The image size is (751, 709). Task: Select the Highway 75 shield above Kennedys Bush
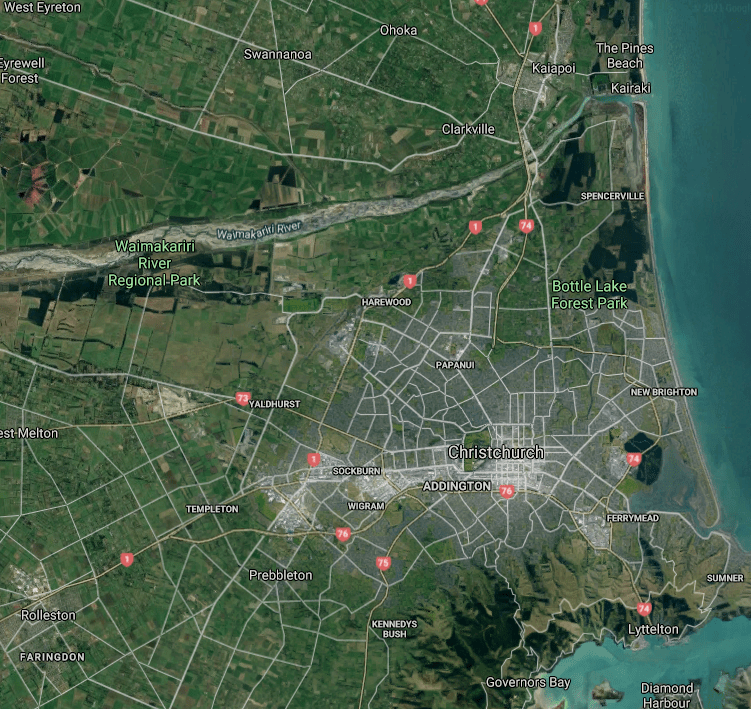tap(383, 564)
